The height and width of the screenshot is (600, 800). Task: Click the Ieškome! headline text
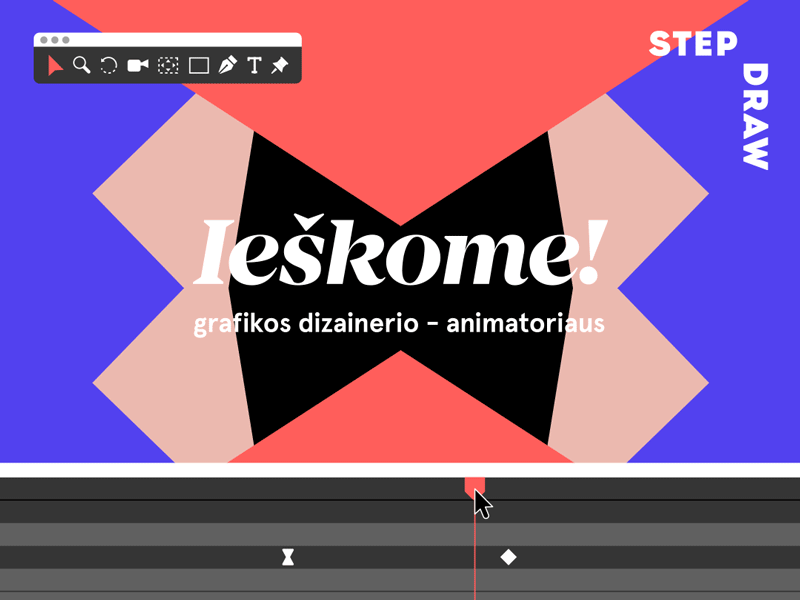tap(400, 250)
